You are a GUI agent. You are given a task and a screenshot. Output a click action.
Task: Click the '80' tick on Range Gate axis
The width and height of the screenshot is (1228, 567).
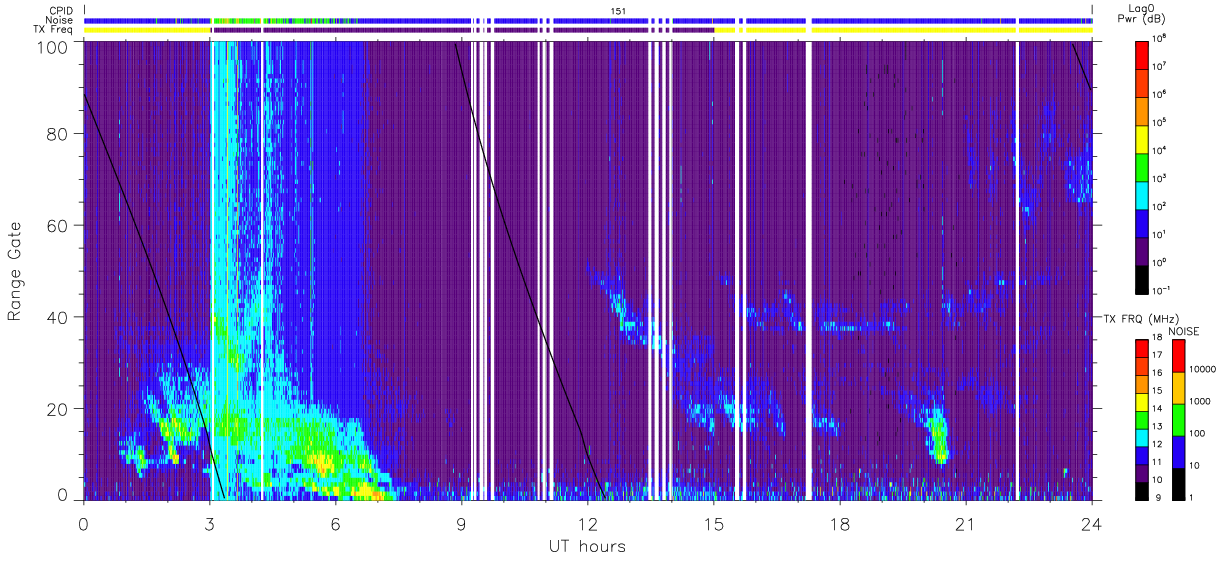click(x=58, y=134)
